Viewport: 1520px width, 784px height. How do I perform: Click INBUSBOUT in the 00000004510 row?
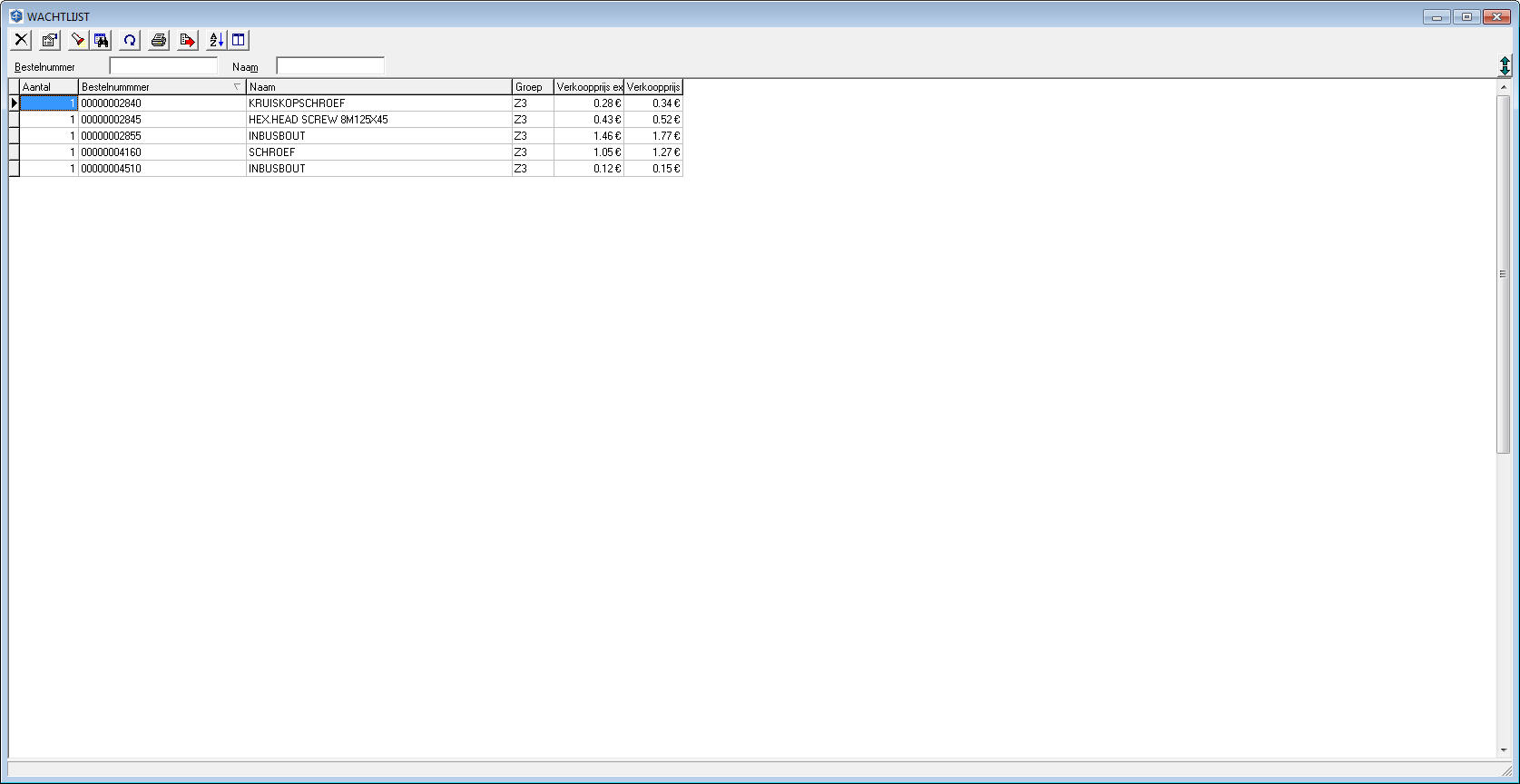coord(379,169)
